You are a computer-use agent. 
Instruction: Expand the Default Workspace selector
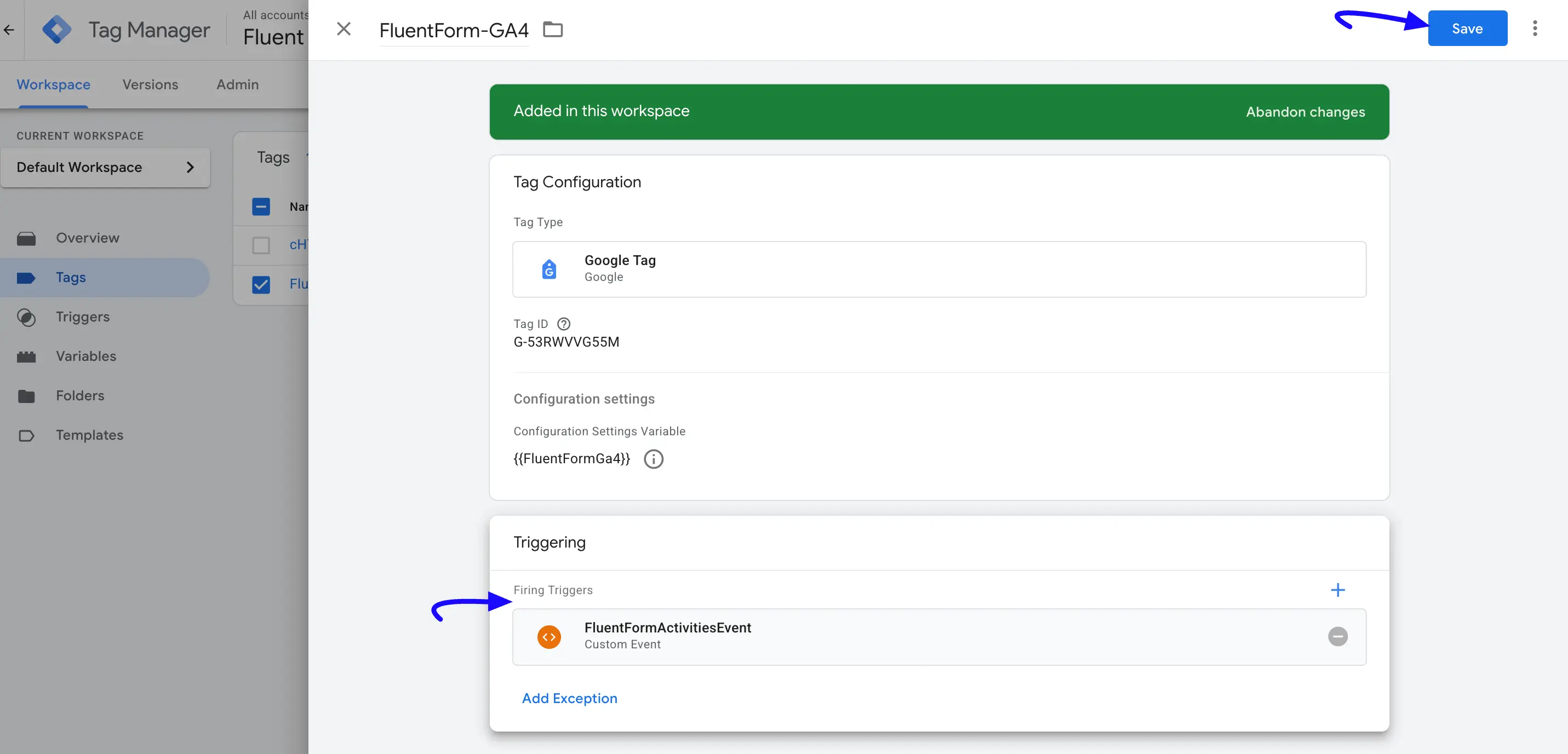pos(105,167)
